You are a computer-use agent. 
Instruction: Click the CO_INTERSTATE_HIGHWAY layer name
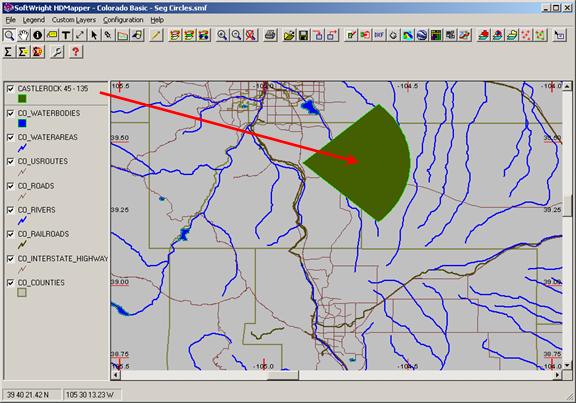(x=63, y=259)
